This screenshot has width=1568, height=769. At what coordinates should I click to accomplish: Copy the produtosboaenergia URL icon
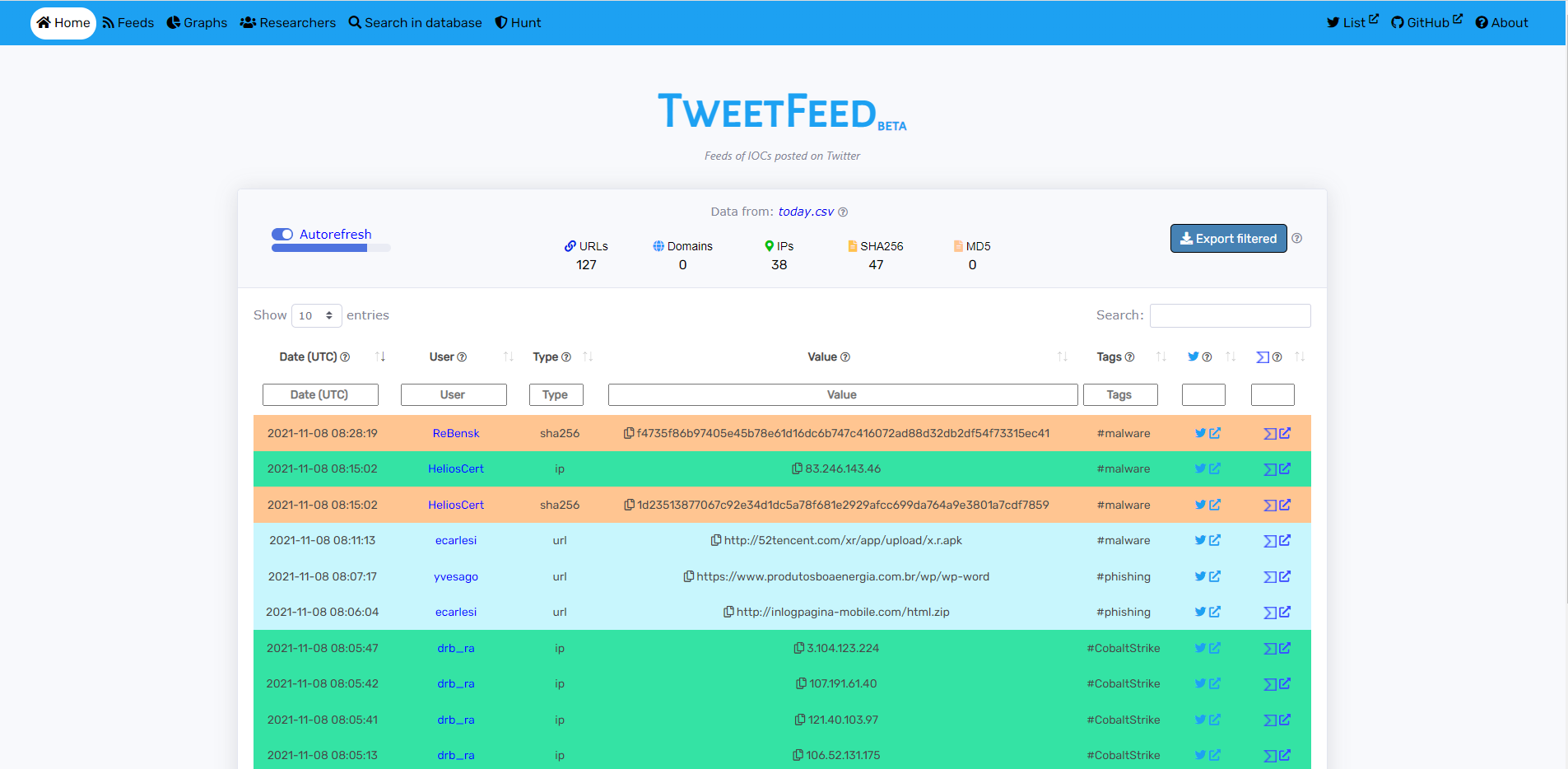tap(689, 576)
